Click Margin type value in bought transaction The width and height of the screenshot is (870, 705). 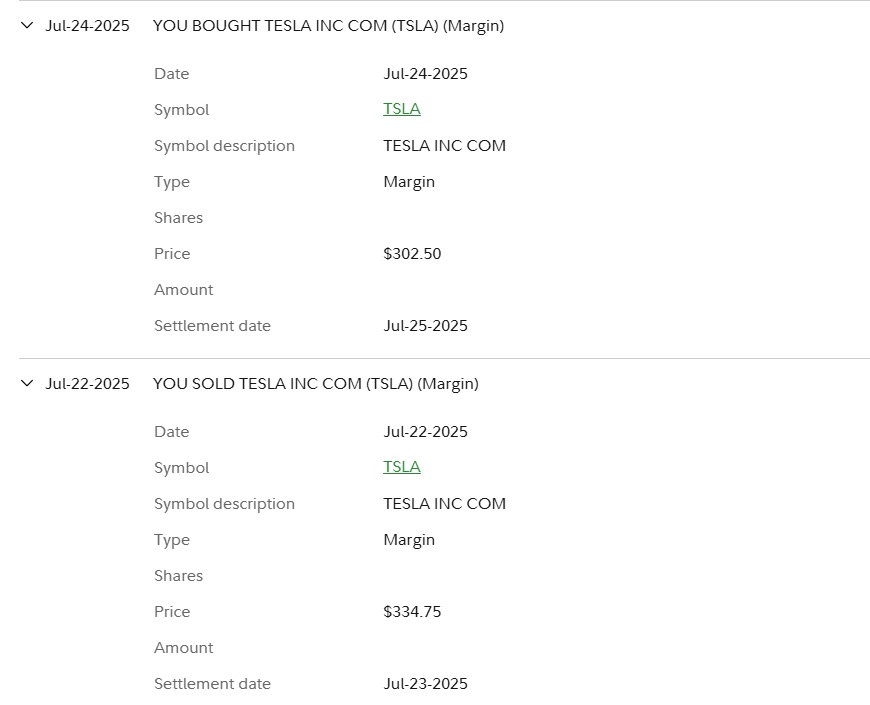(409, 182)
